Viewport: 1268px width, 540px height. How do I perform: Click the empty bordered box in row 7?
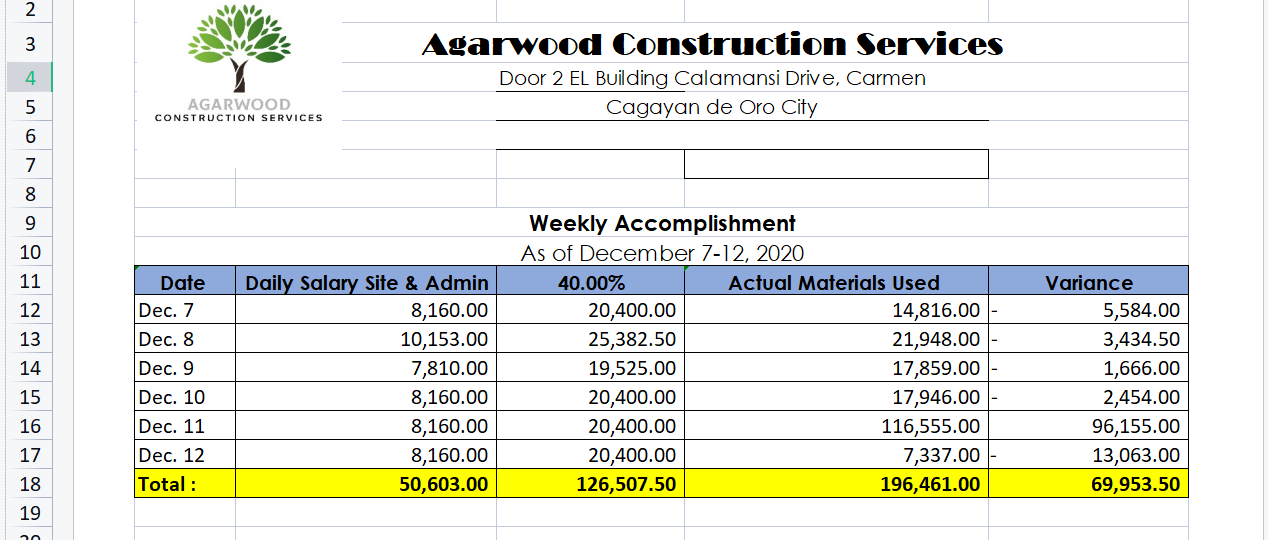836,164
